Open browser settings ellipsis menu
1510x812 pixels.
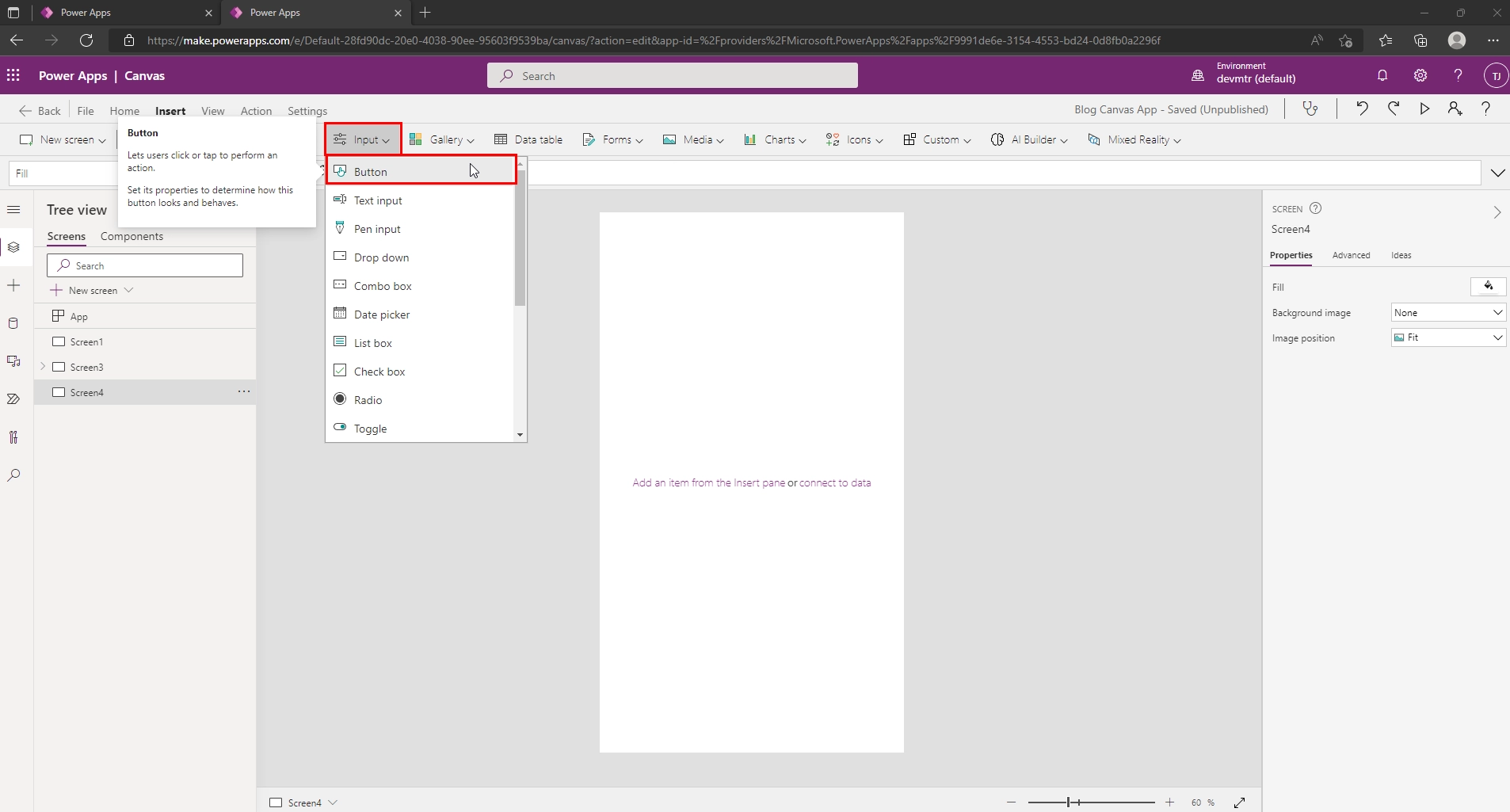(x=1493, y=40)
